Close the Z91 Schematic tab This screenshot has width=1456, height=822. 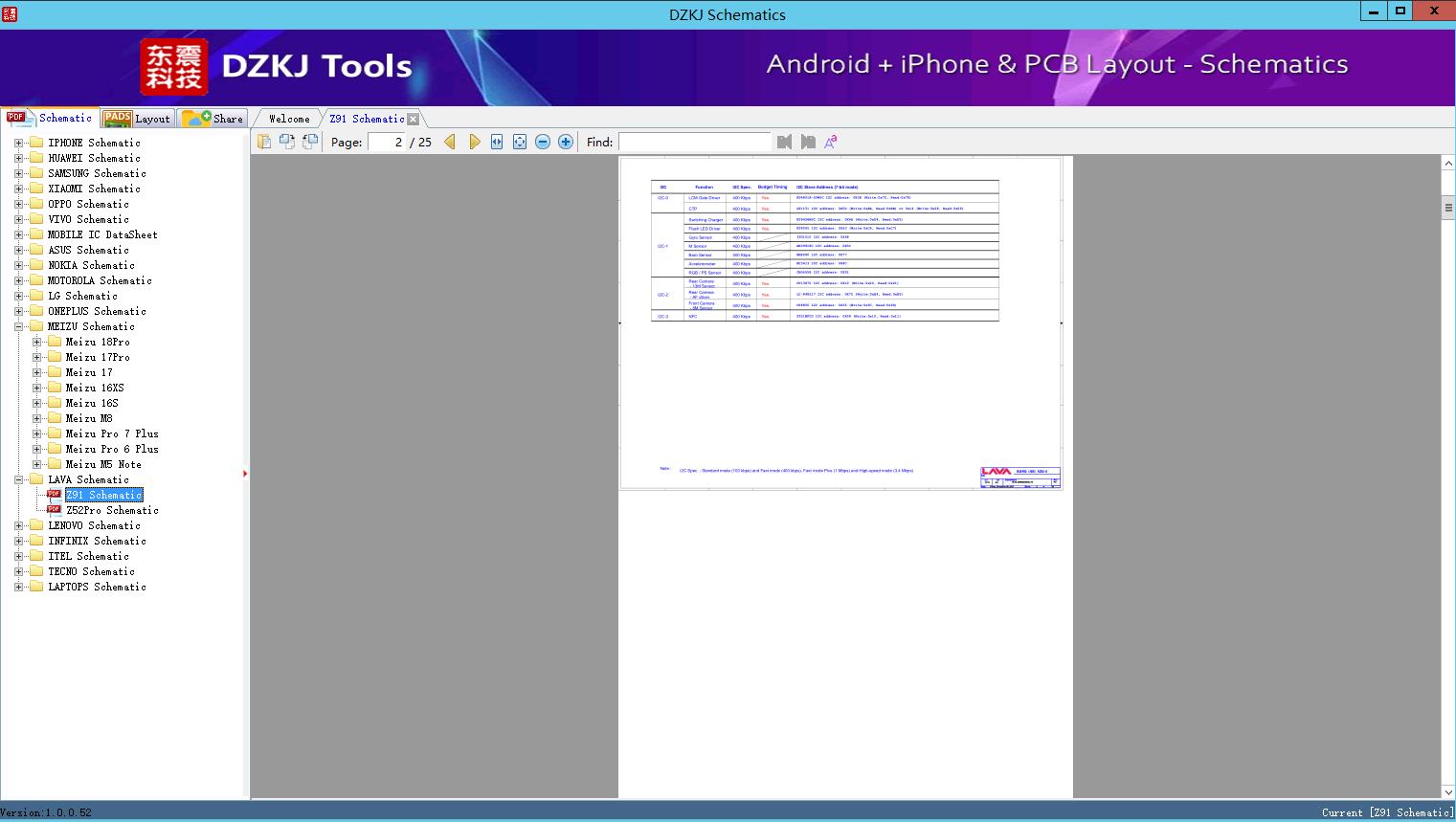(x=413, y=119)
